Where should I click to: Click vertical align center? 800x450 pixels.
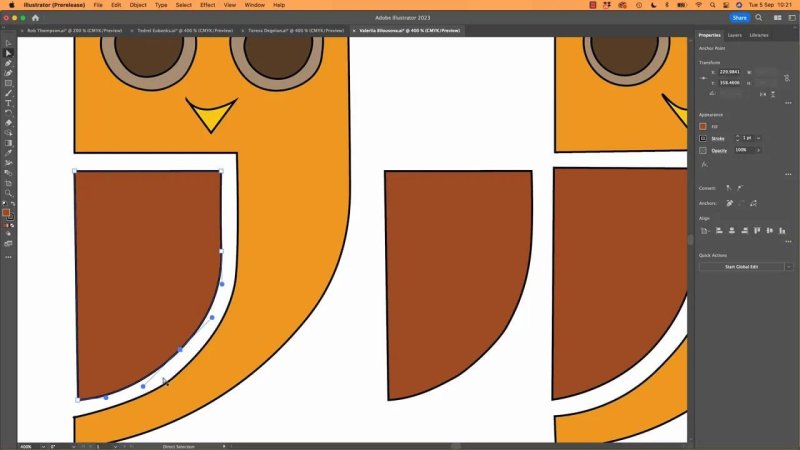click(769, 231)
